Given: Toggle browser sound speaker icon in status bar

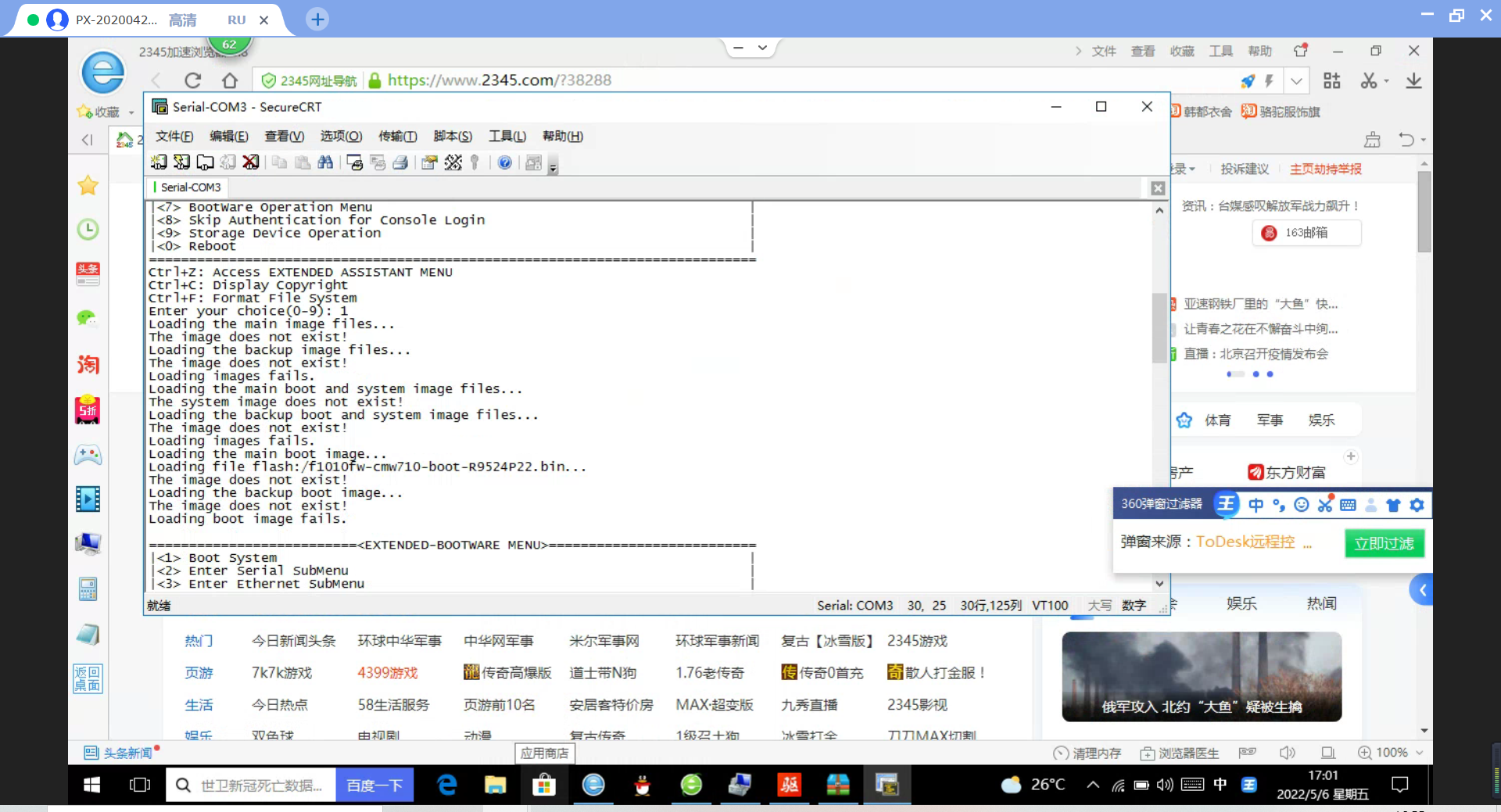Looking at the screenshot, I should coord(1287,753).
